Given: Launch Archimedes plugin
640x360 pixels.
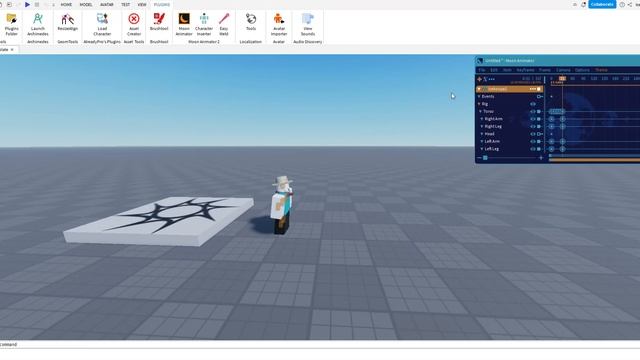Looking at the screenshot, I should (x=38, y=24).
